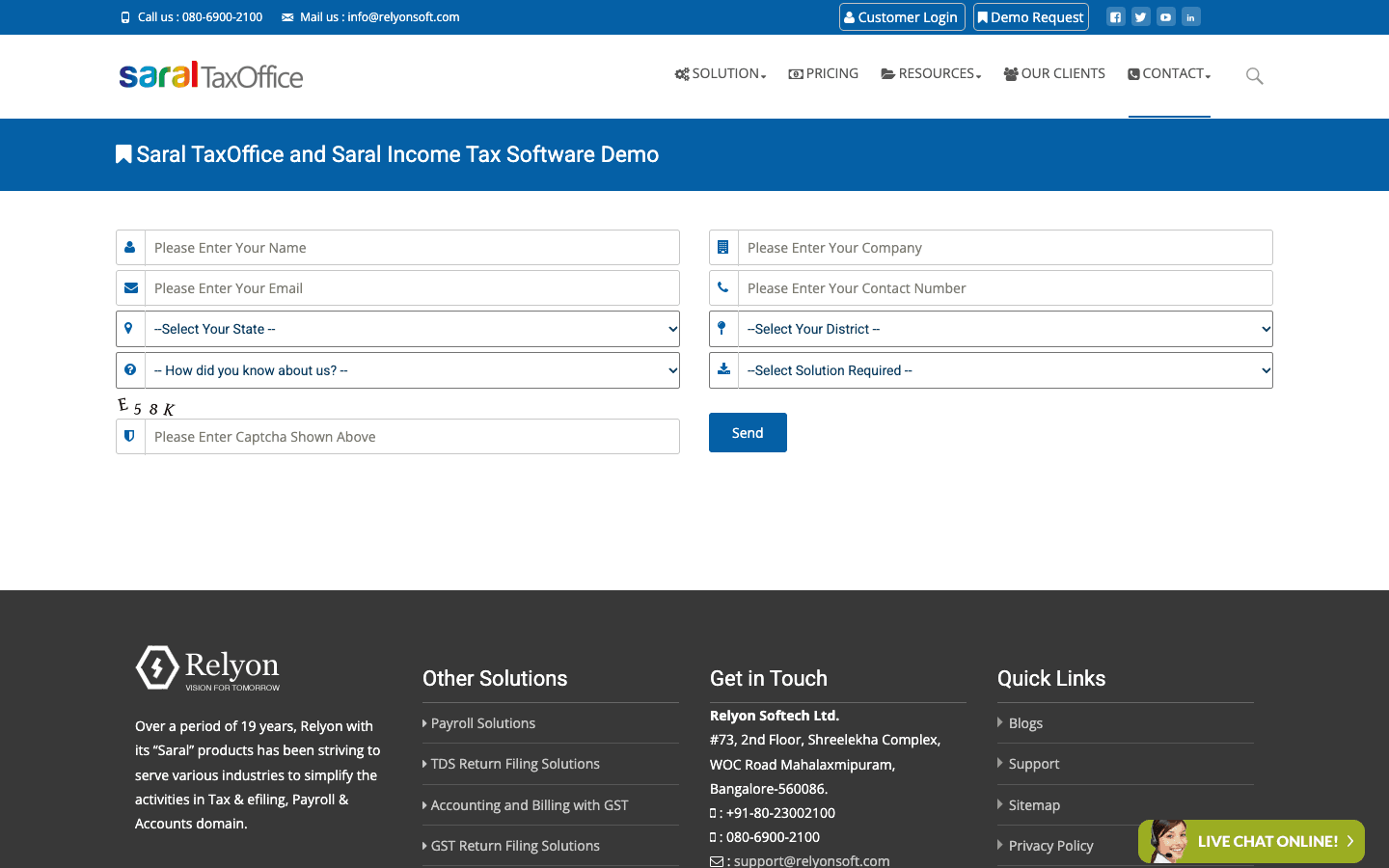Open the Blogs quick link
The image size is (1389, 868).
tap(1025, 723)
